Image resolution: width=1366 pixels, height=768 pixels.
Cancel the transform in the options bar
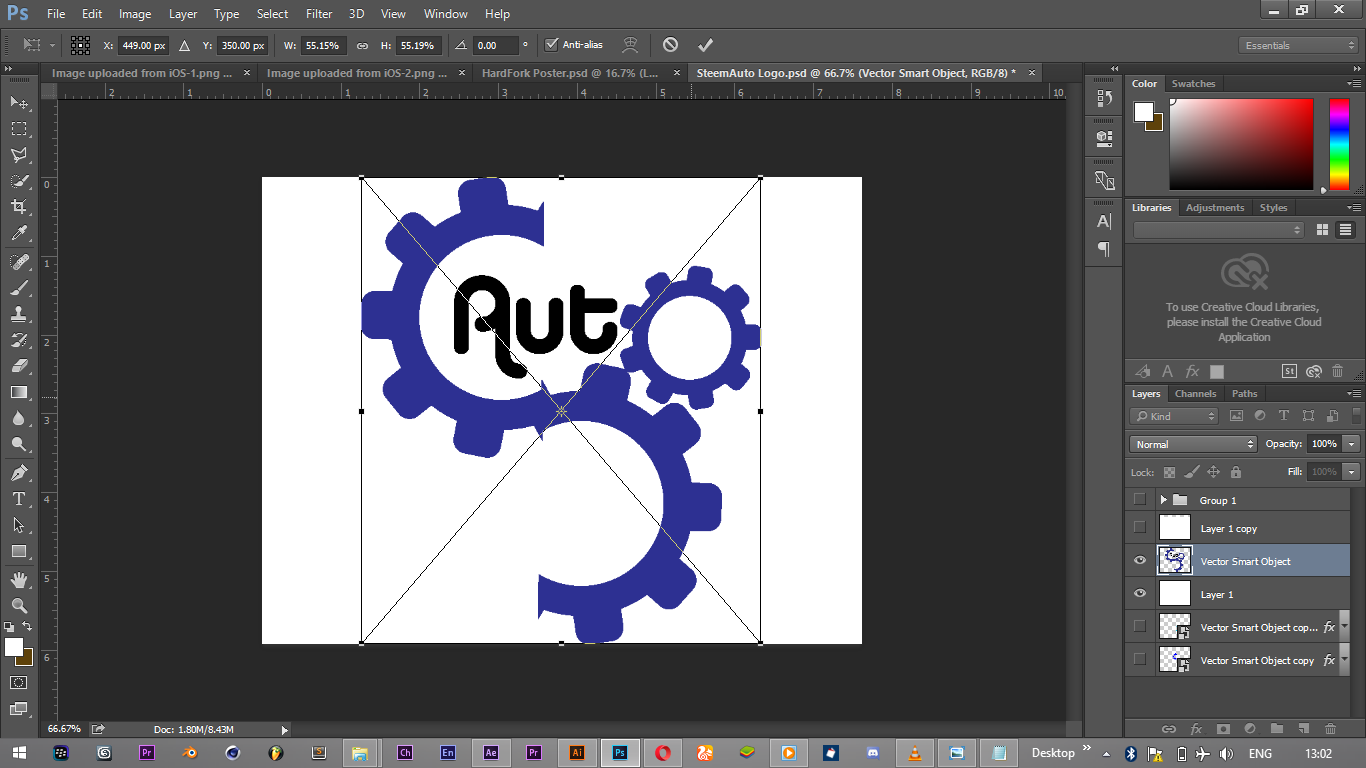coord(670,45)
